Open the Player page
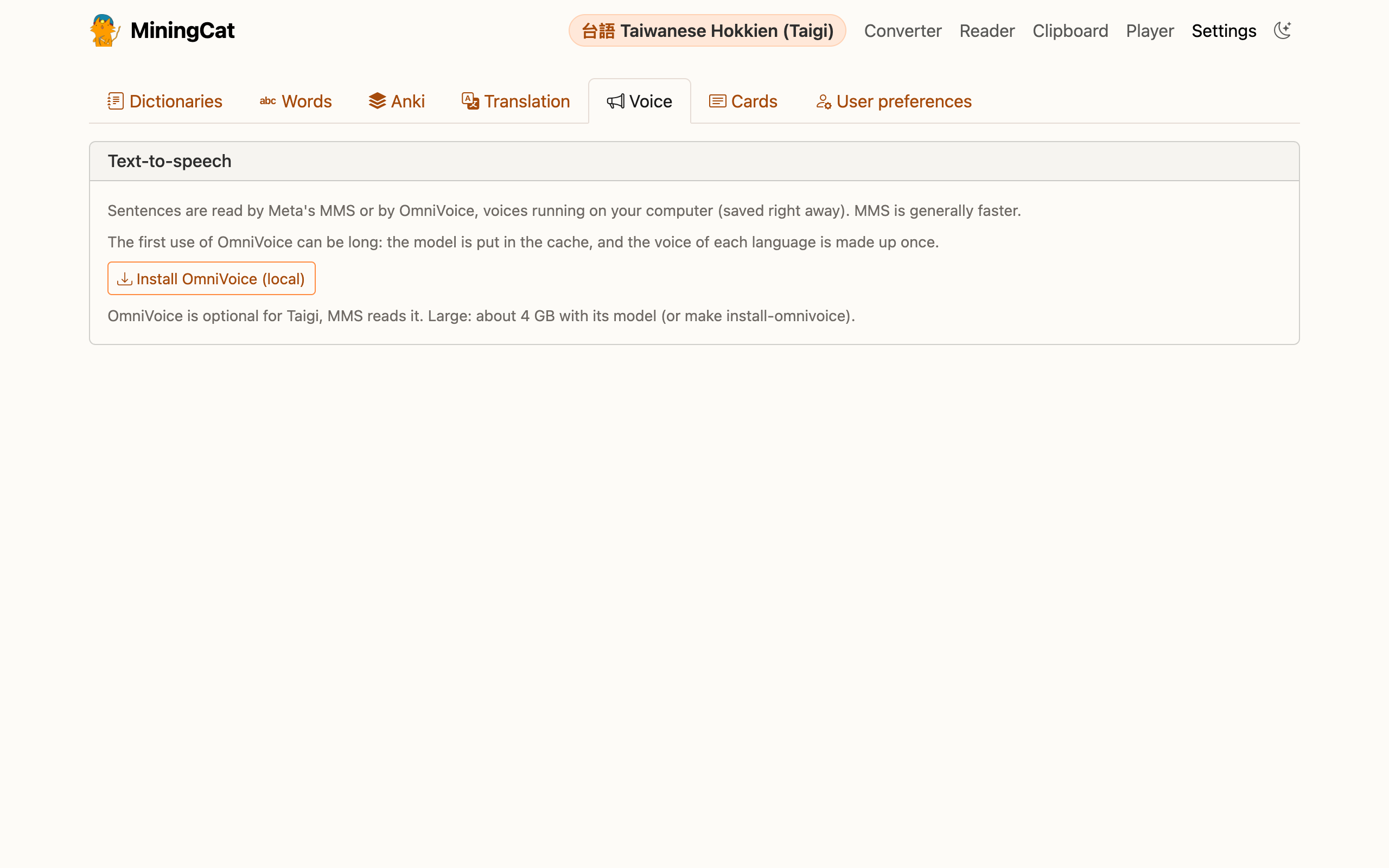Viewport: 1389px width, 868px height. tap(1150, 30)
